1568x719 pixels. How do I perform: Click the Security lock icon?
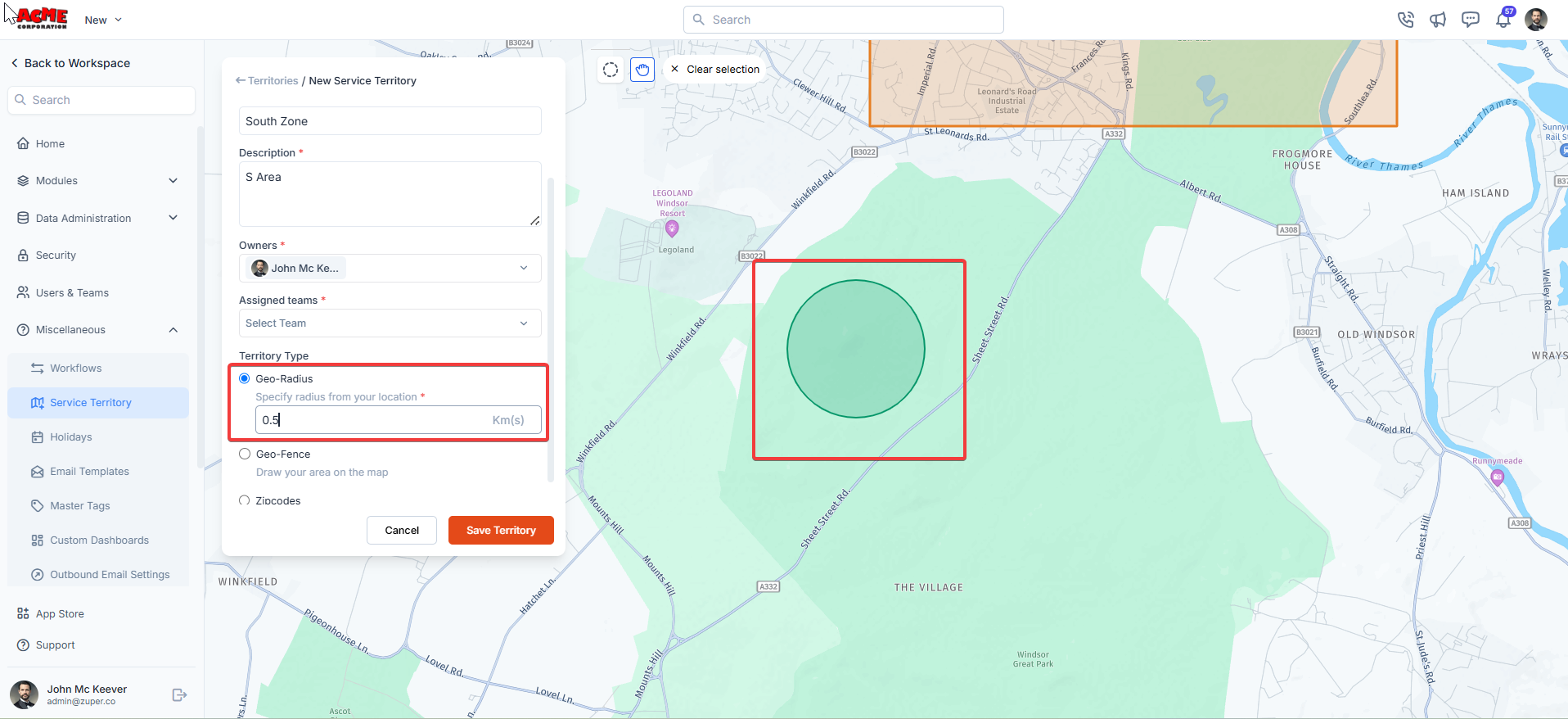coord(23,255)
